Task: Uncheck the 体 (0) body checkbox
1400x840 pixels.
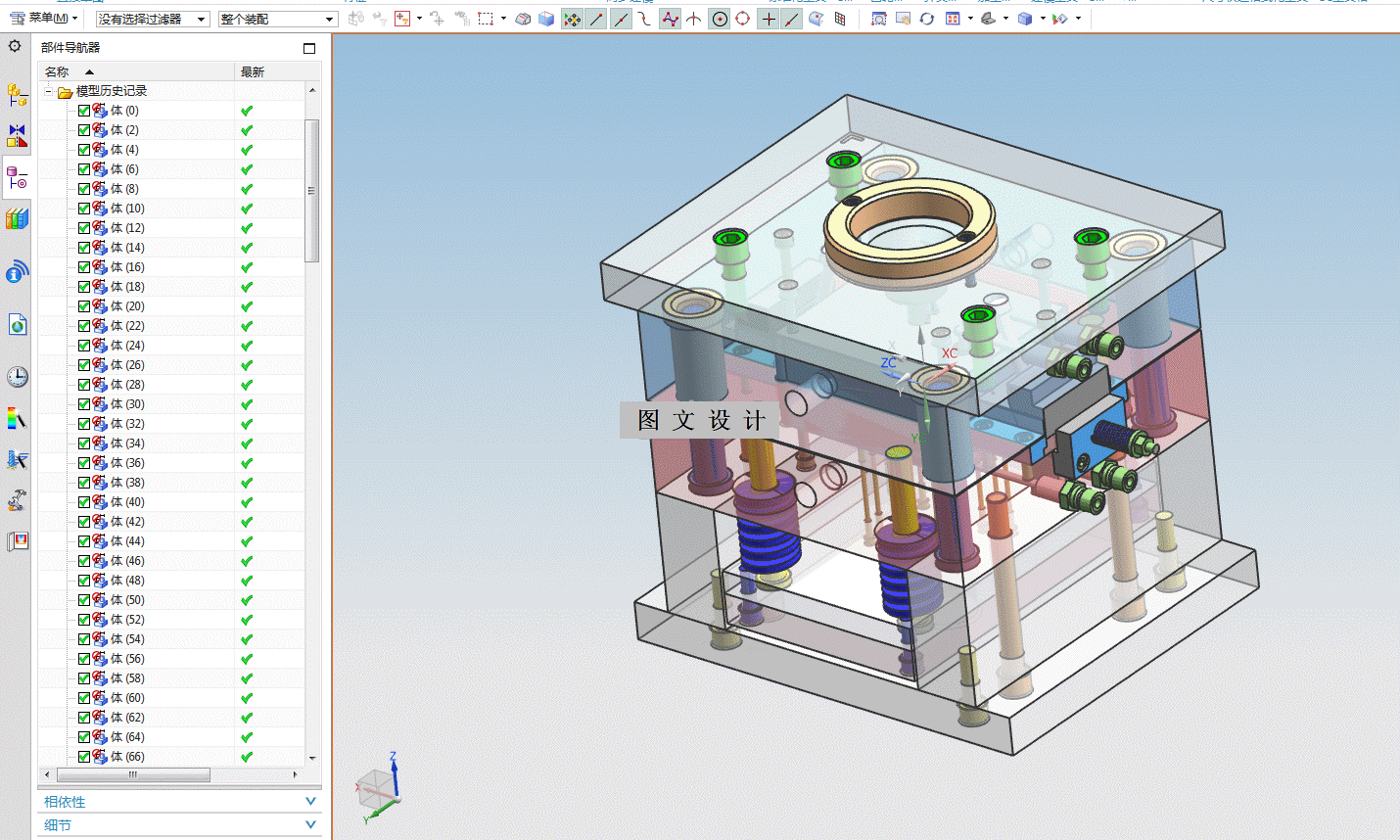Action: click(84, 111)
